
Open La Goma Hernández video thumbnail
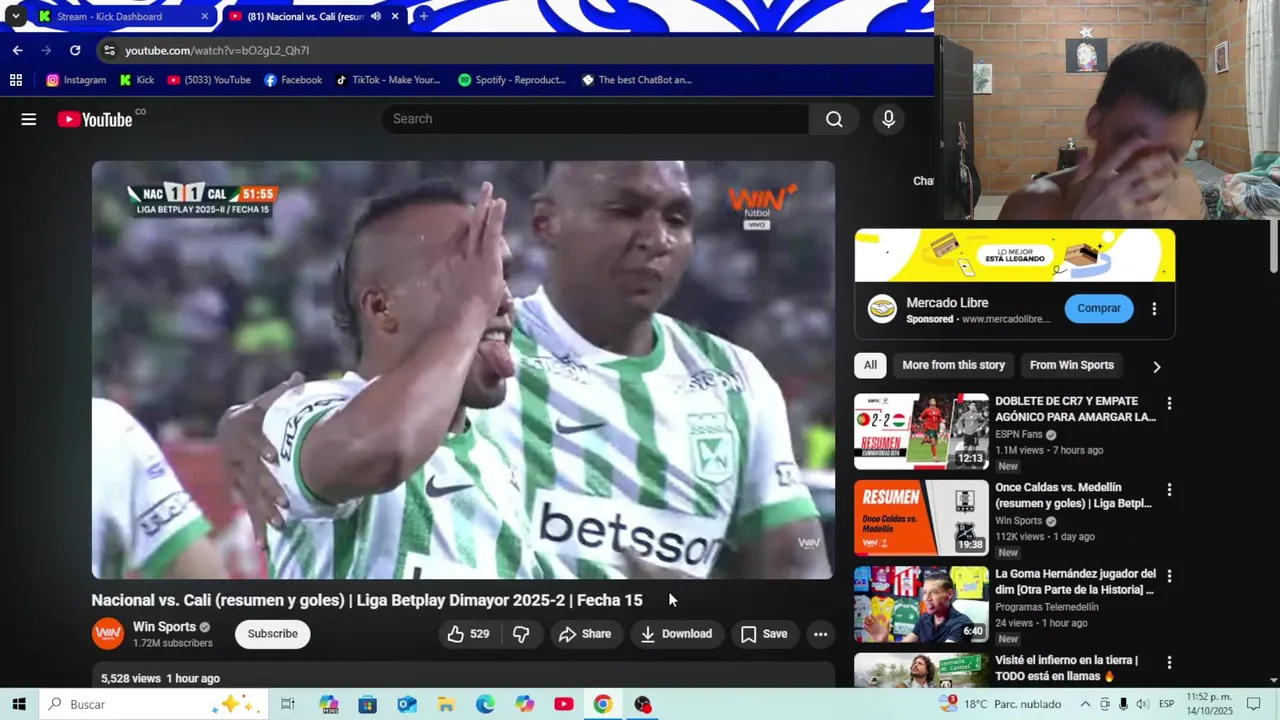921,605
